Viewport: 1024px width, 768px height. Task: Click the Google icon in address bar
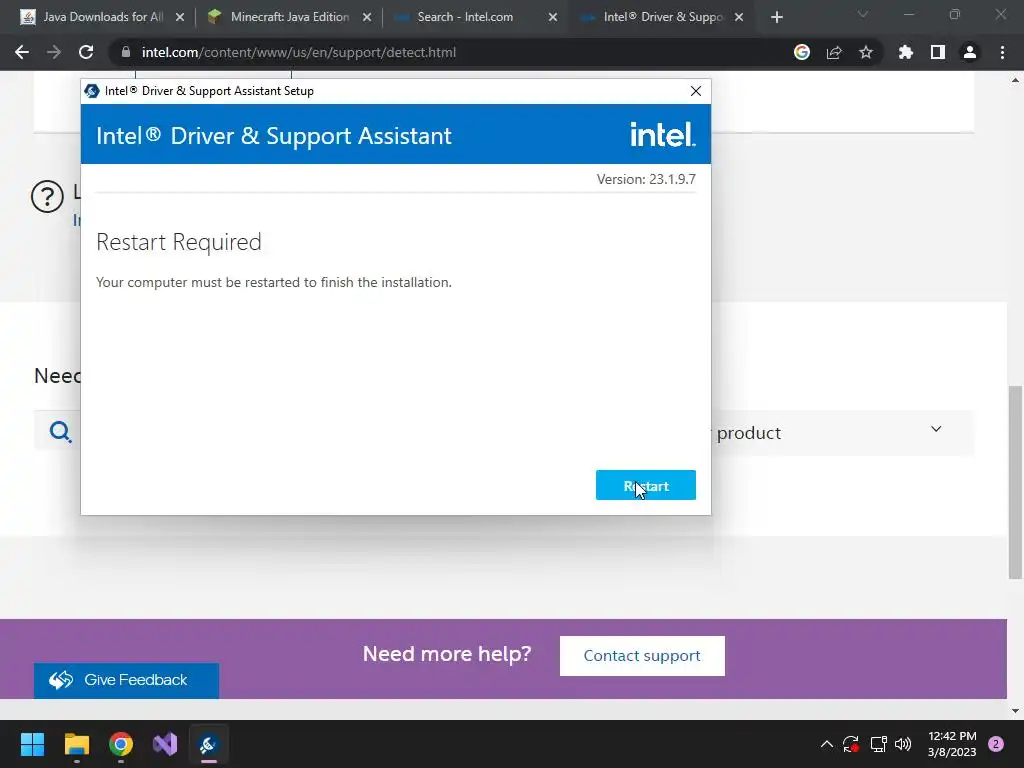pyautogui.click(x=802, y=52)
